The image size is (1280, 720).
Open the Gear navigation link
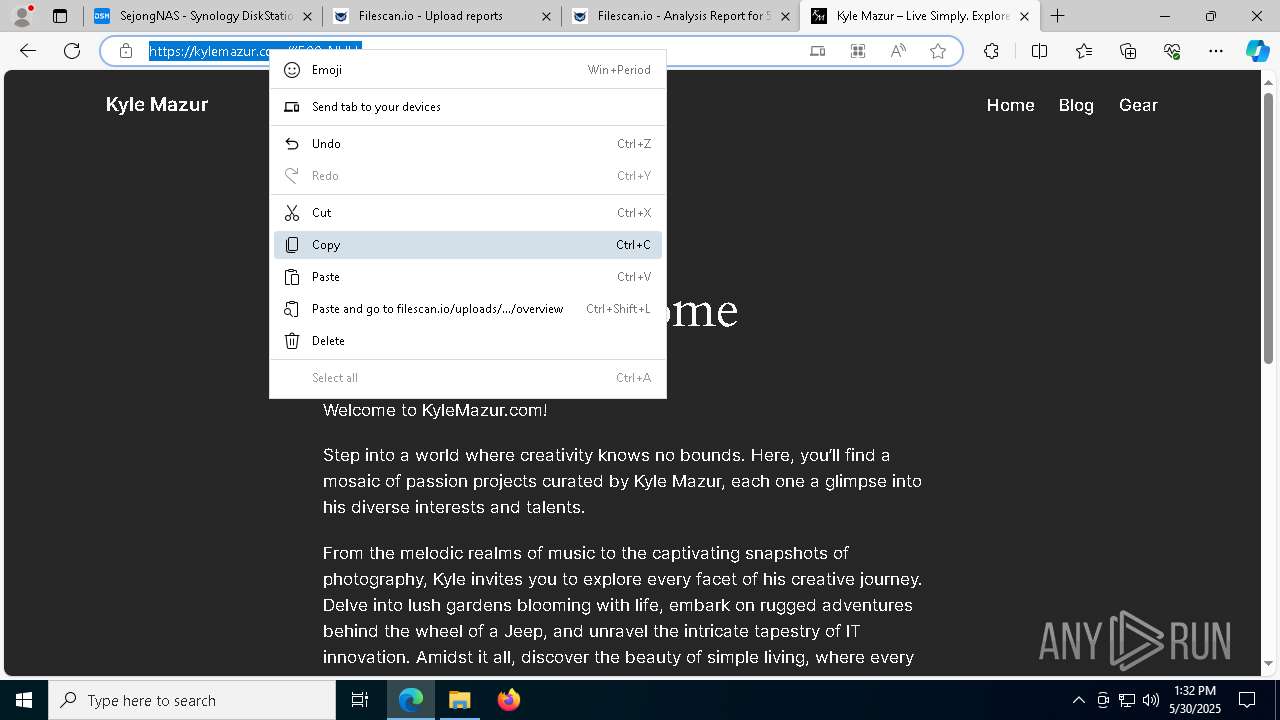coord(1138,105)
